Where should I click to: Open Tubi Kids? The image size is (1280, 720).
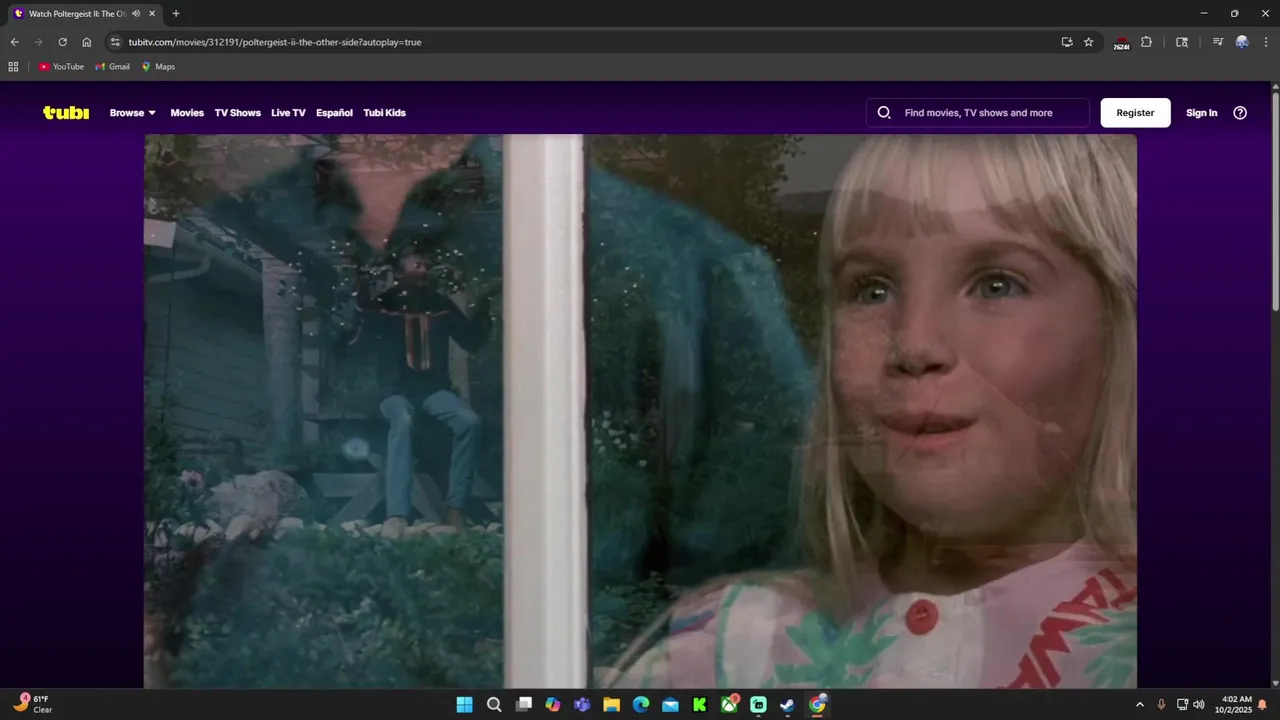click(384, 113)
